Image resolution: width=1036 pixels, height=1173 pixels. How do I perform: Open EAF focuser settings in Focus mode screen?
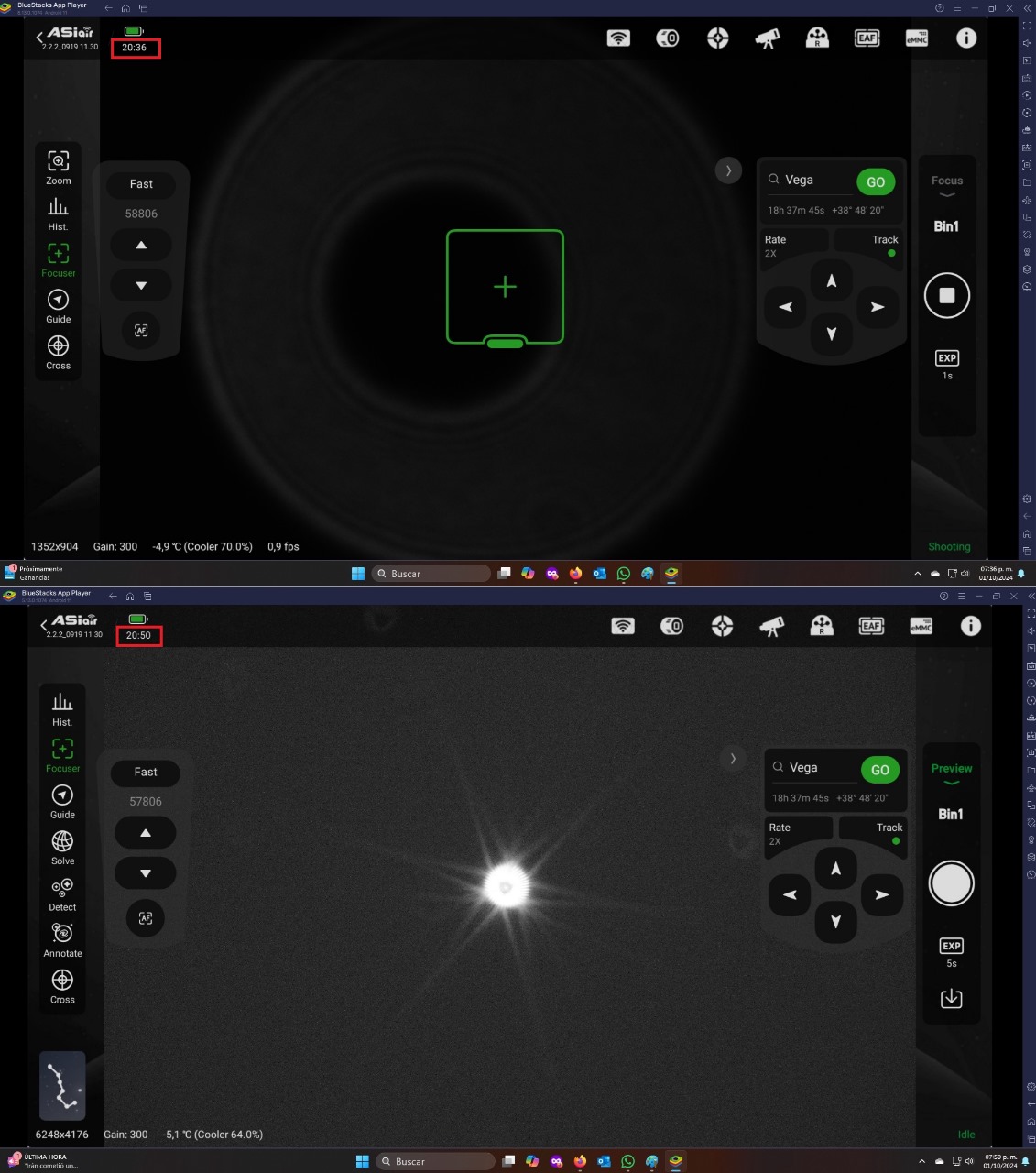(x=867, y=38)
